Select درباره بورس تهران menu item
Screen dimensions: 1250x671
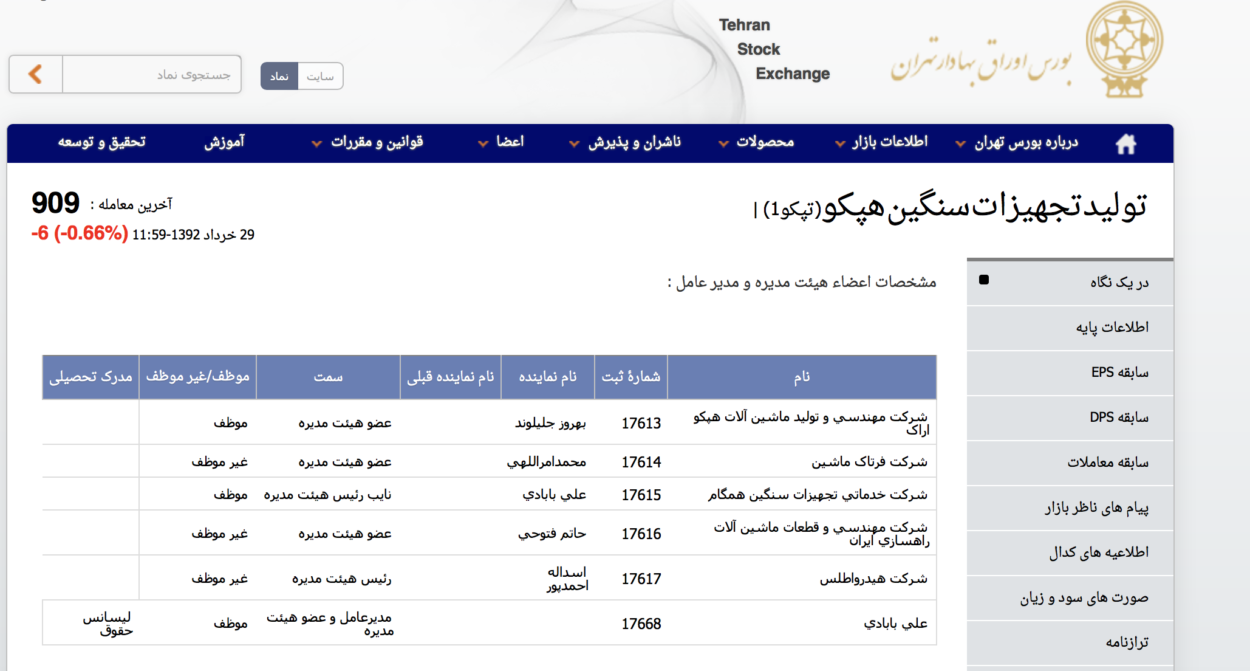[x=1027, y=143]
